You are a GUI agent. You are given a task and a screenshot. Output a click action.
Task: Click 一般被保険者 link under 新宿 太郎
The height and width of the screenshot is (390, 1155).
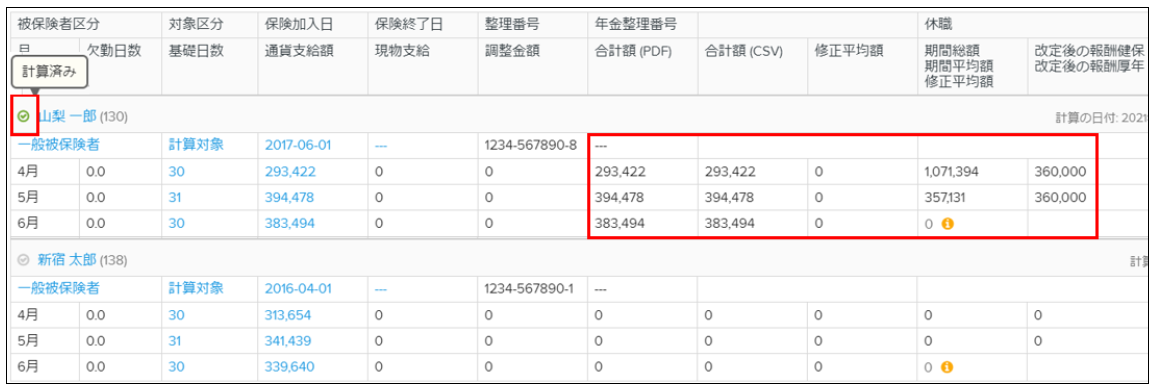click(x=58, y=288)
